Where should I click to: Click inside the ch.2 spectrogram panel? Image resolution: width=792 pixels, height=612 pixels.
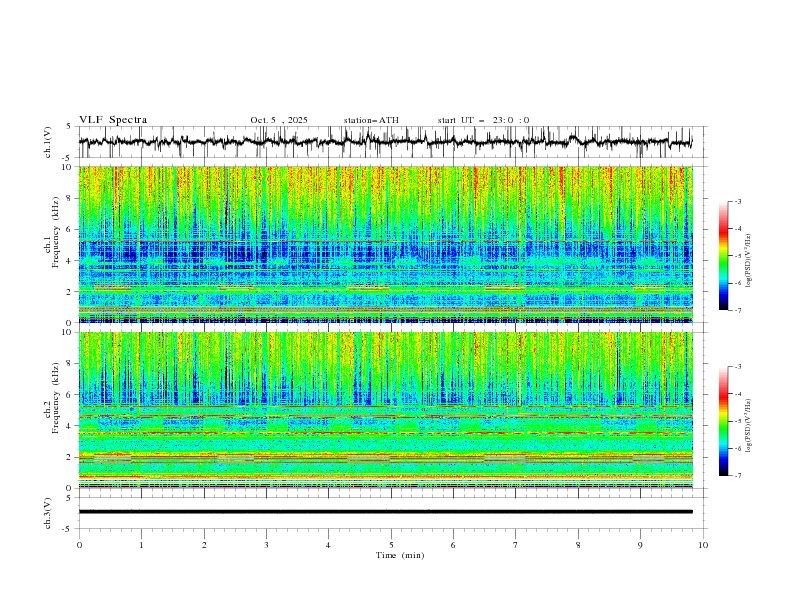385,410
